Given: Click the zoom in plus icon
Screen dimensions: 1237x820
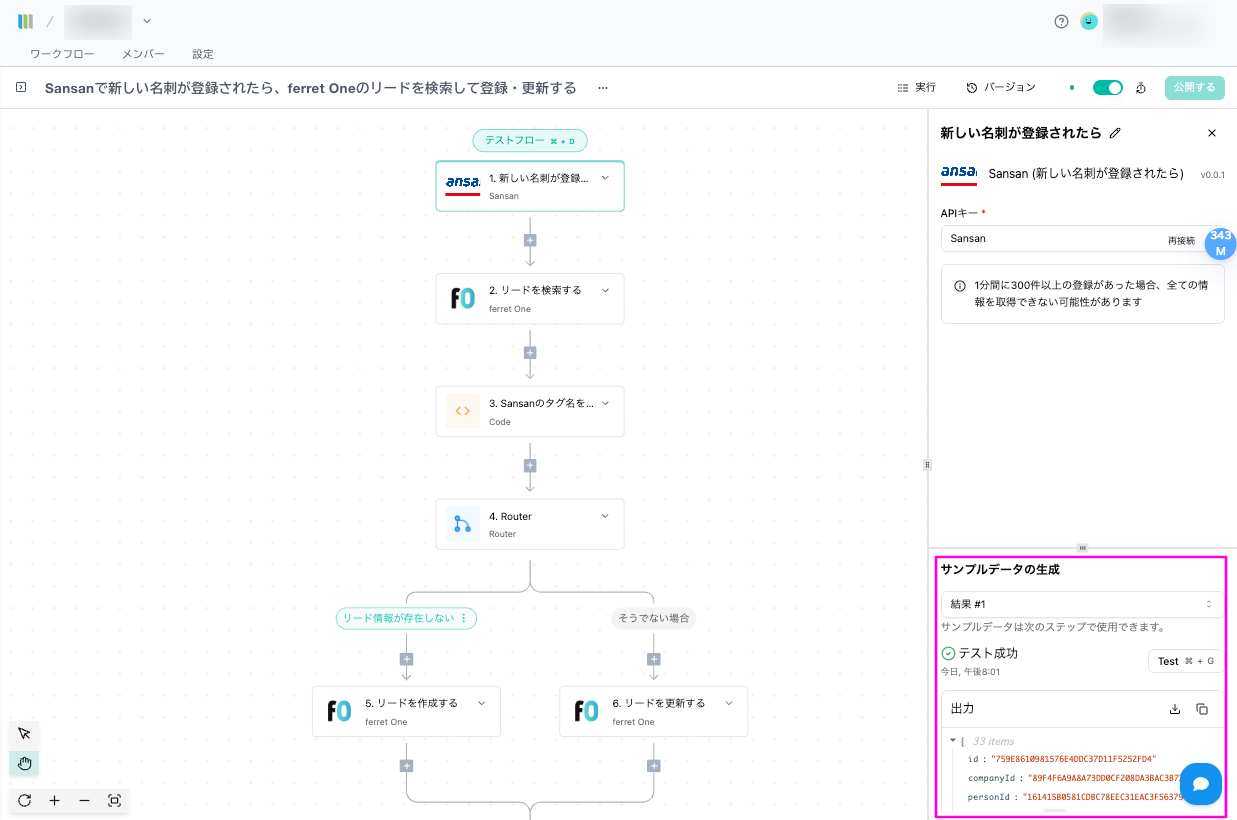Looking at the screenshot, I should click(54, 801).
